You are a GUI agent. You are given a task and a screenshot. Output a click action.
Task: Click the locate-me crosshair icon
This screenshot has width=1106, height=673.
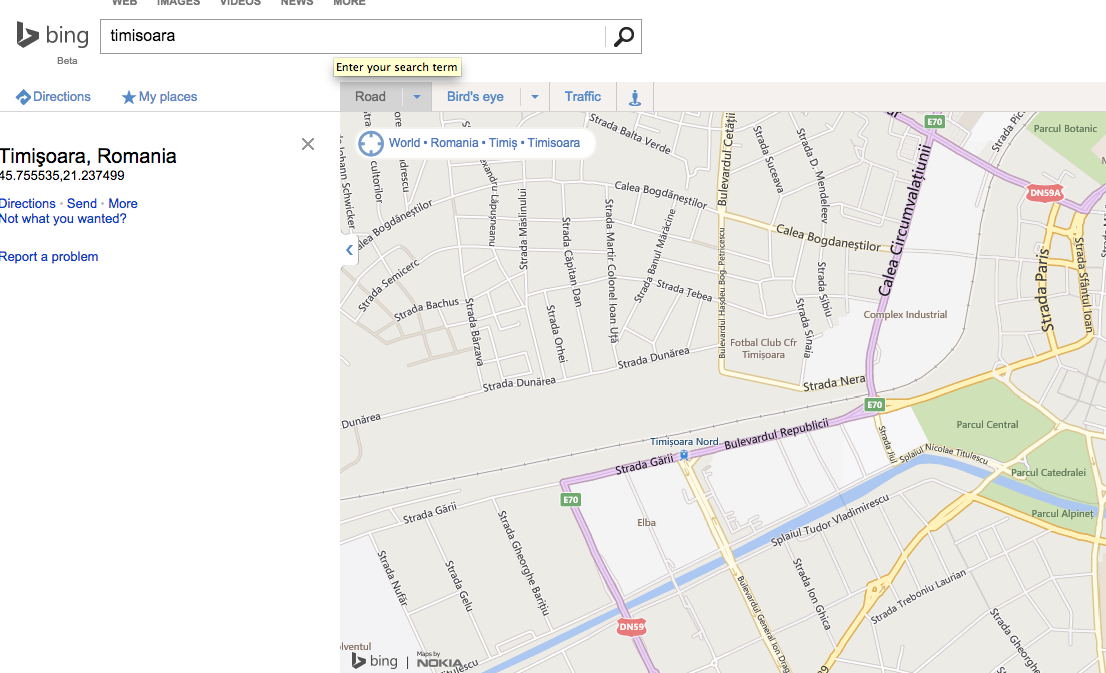pyautogui.click(x=370, y=143)
